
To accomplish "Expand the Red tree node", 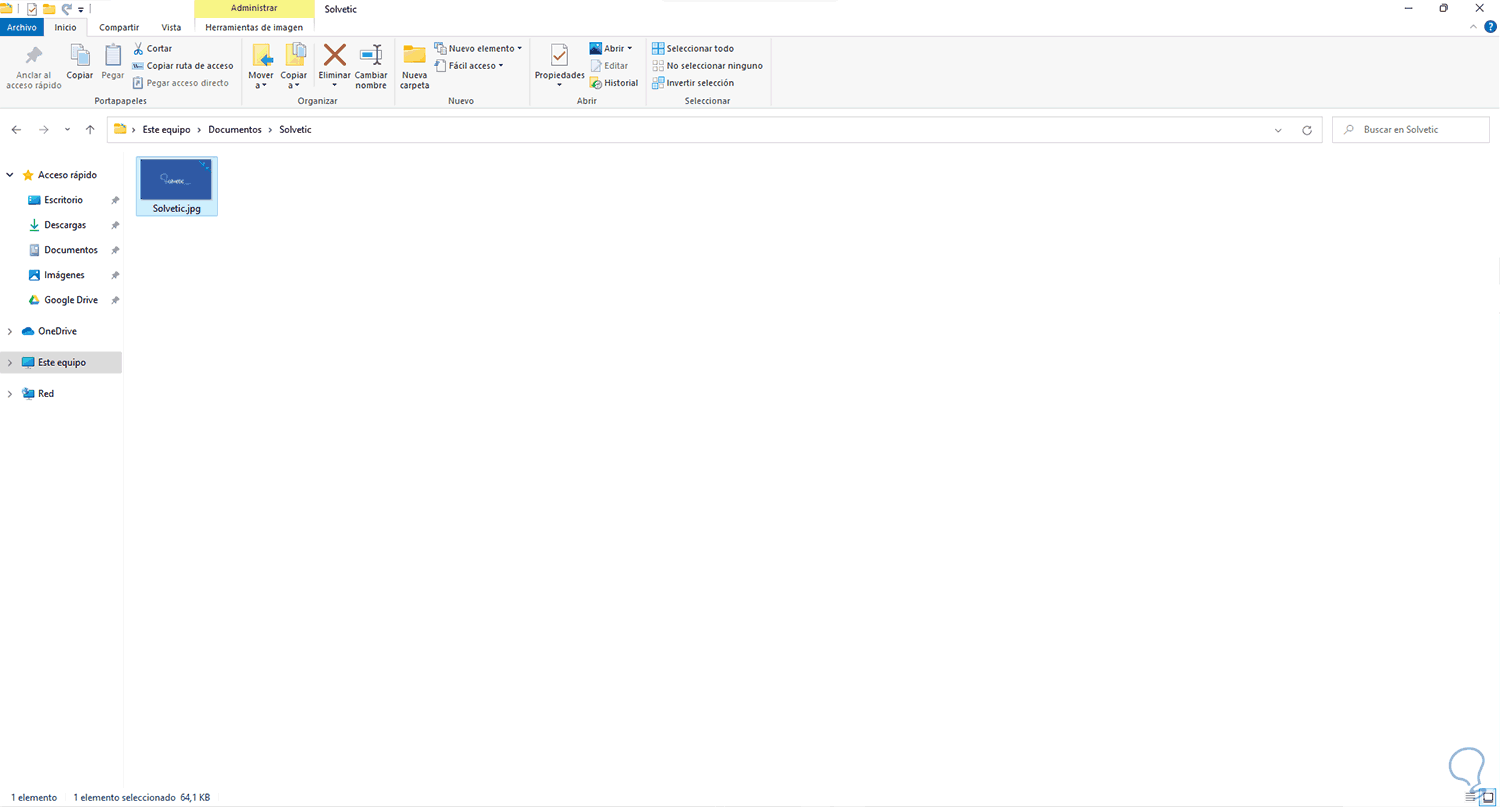I will point(10,394).
